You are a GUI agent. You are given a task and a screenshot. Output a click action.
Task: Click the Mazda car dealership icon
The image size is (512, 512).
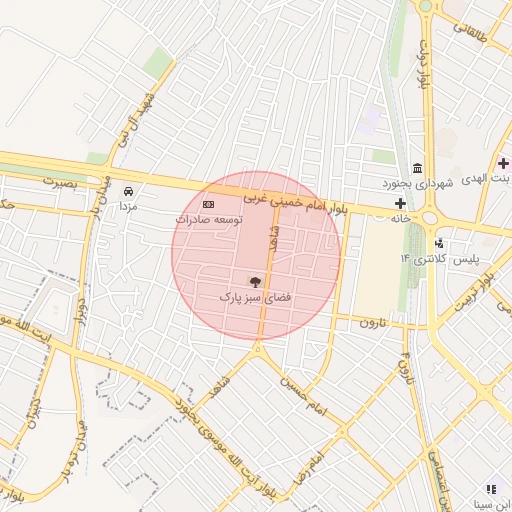(128, 192)
